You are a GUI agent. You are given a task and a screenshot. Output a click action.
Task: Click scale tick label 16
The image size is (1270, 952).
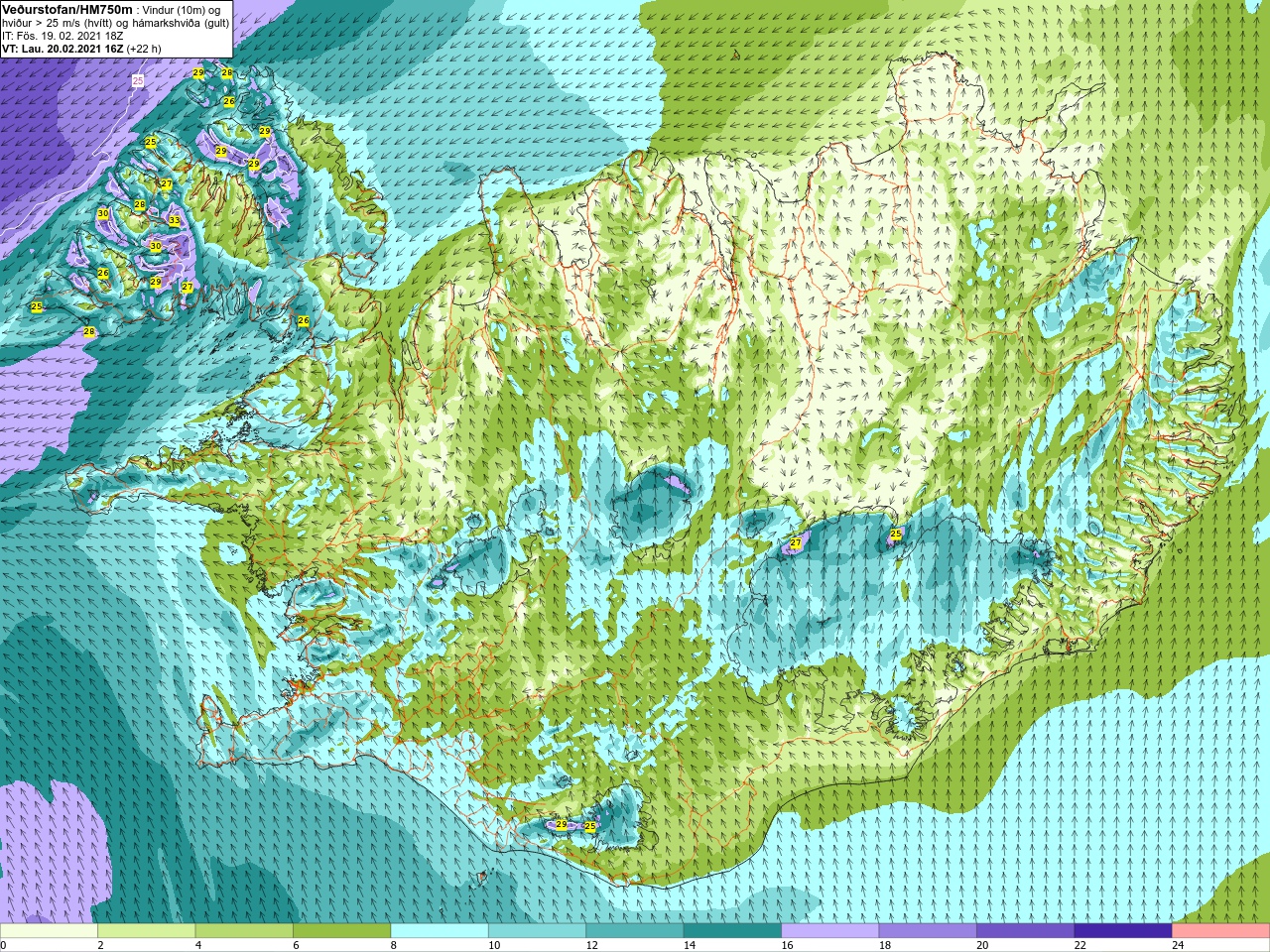787,945
